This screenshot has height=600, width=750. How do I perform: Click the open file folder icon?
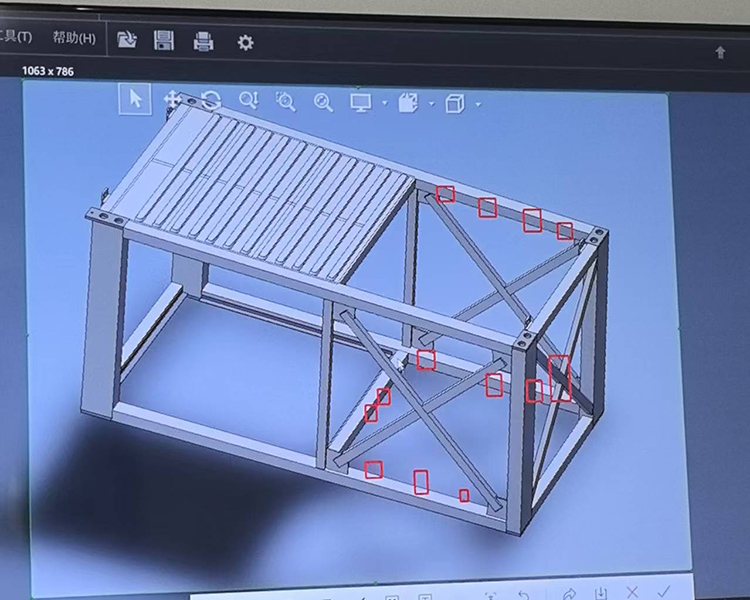(x=127, y=40)
